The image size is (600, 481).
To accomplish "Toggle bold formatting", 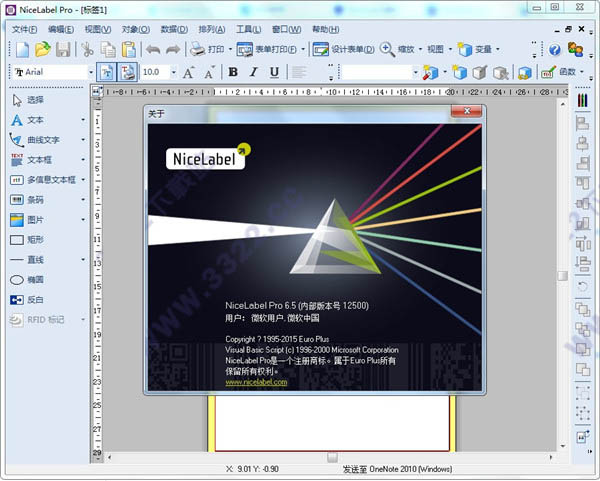I will click(233, 72).
